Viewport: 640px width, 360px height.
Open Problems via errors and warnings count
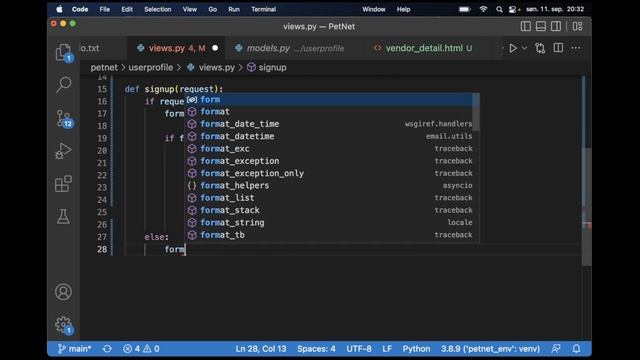pyautogui.click(x=141, y=349)
